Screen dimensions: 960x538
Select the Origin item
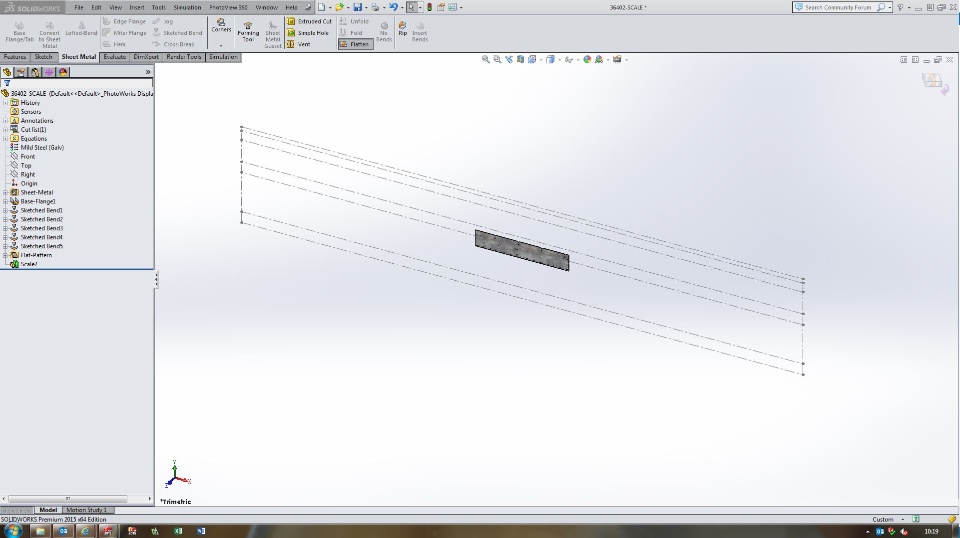click(24, 183)
